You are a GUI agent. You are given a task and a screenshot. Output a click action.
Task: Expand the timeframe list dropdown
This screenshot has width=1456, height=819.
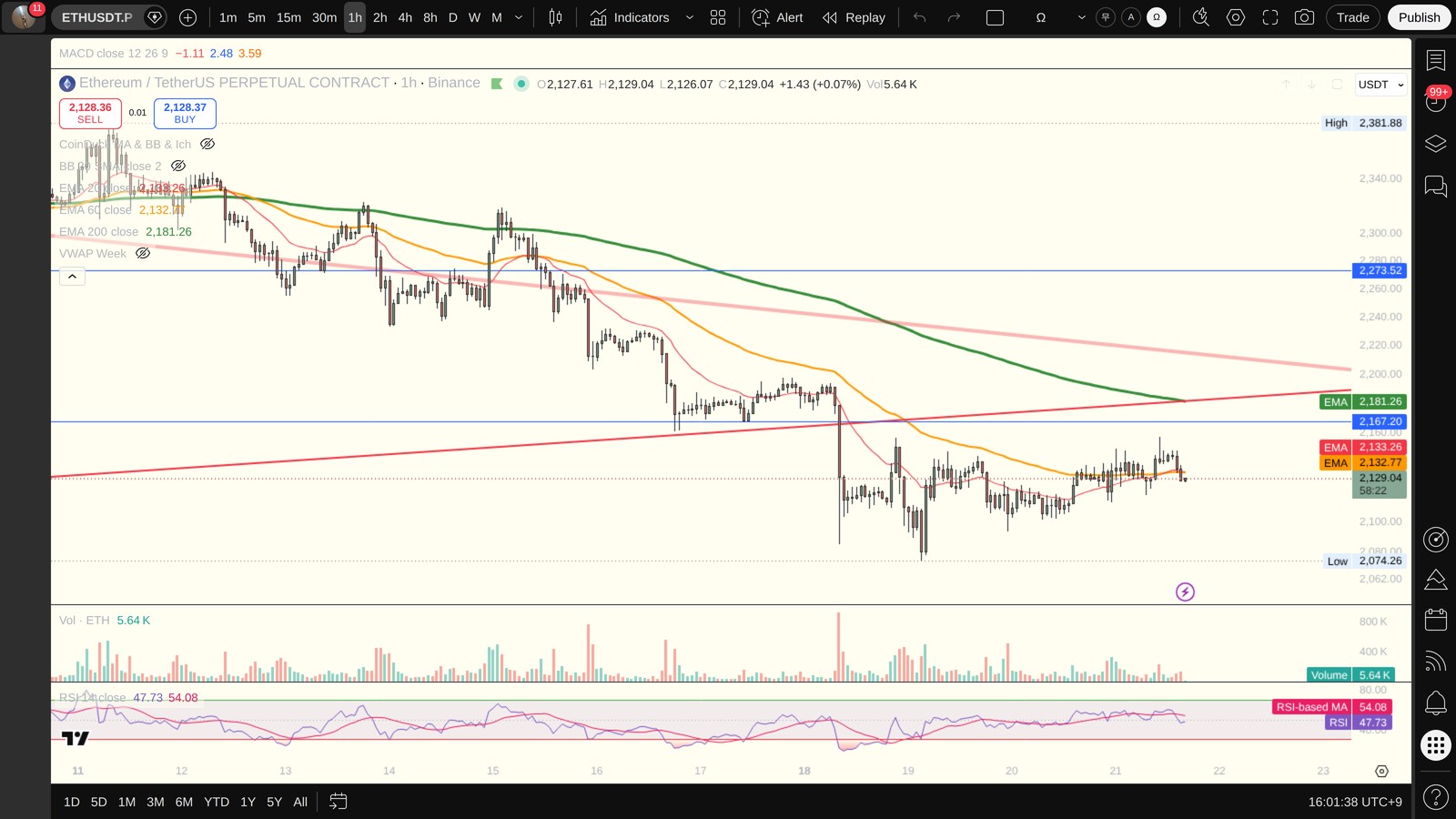pyautogui.click(x=519, y=17)
